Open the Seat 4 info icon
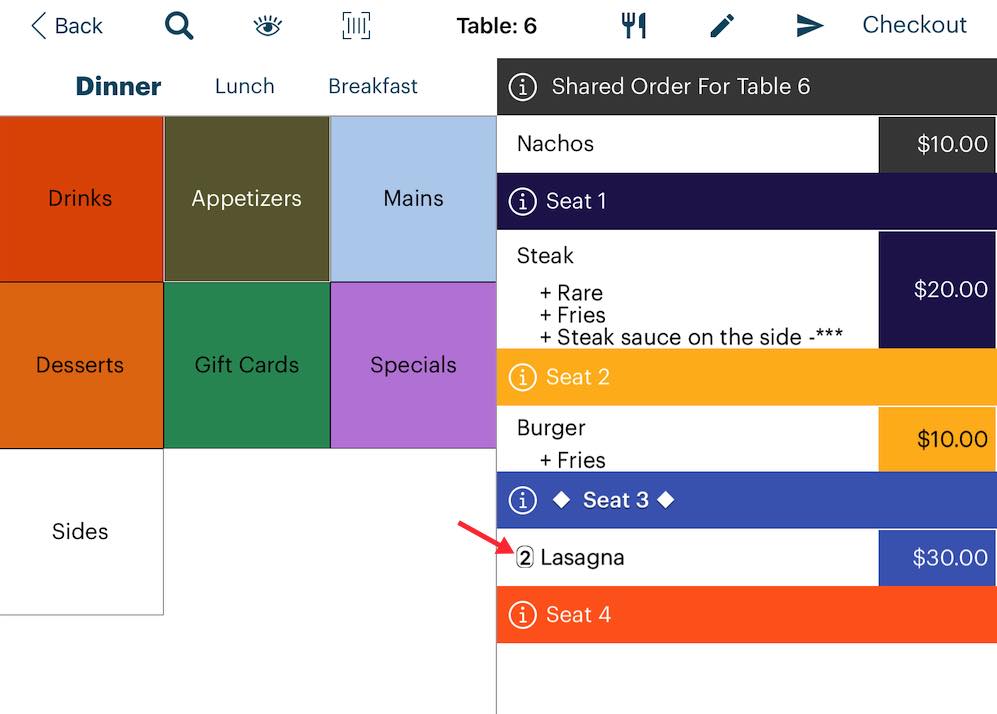This screenshot has width=997, height=714. pyautogui.click(x=522, y=615)
